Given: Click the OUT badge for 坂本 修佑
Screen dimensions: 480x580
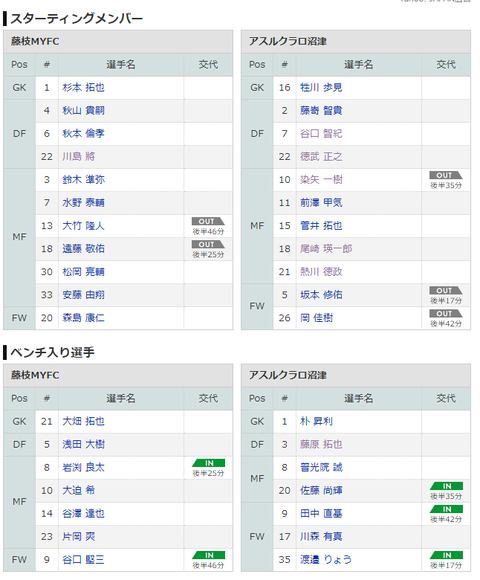Looking at the screenshot, I should 446,290.
